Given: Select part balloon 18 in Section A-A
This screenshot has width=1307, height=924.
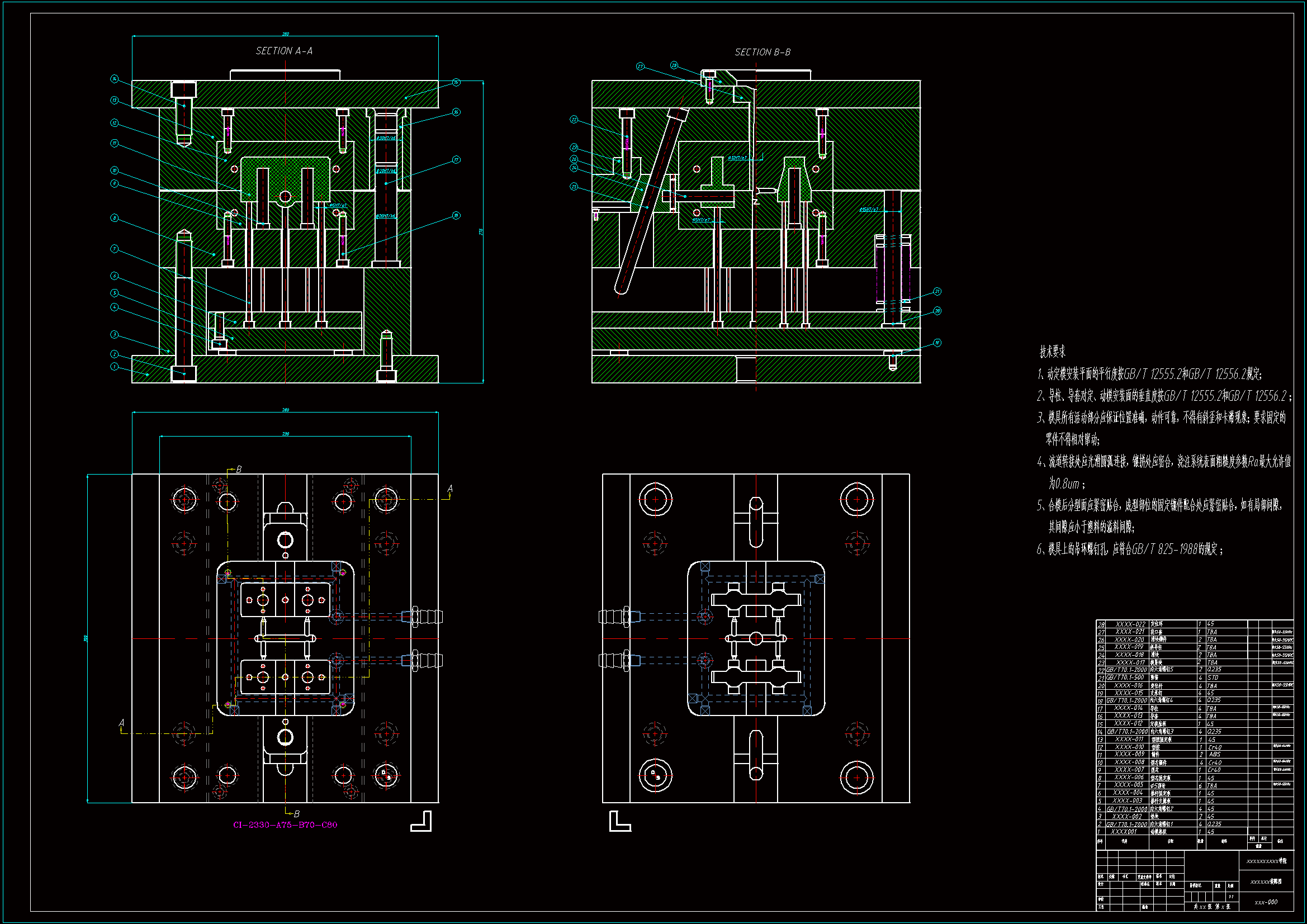Looking at the screenshot, I should [x=456, y=216].
